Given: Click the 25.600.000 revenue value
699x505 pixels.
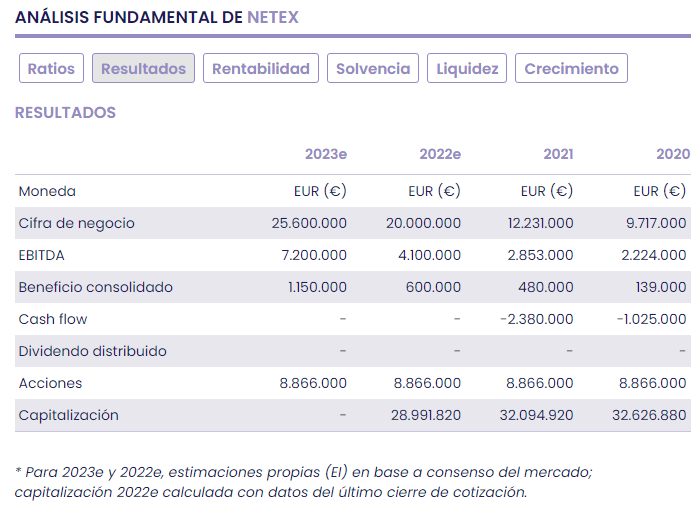Looking at the screenshot, I should (x=309, y=223).
